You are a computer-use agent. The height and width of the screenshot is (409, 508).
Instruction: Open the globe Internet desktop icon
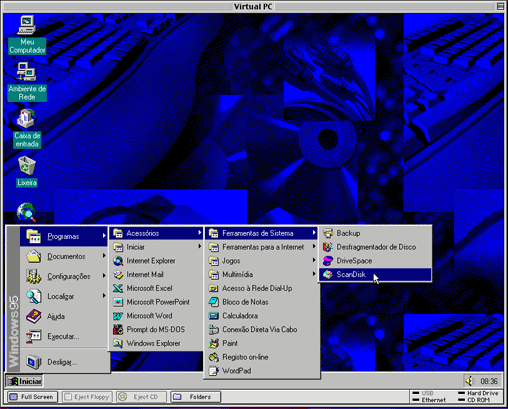point(27,212)
